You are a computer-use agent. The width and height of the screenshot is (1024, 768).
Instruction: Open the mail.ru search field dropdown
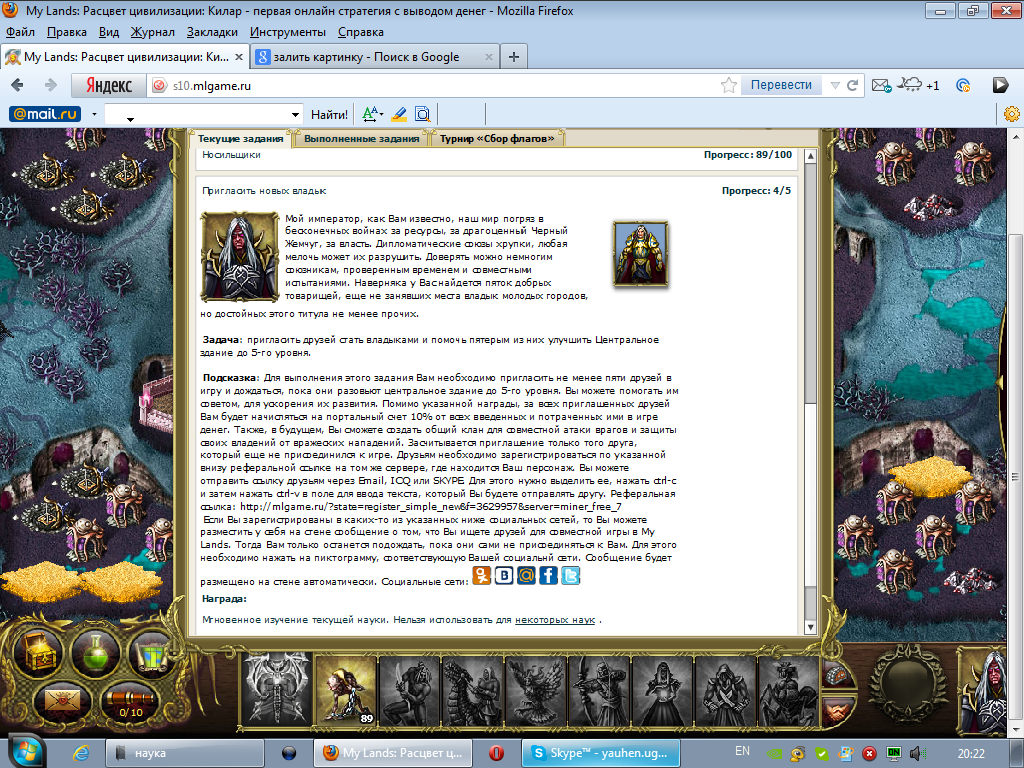point(295,115)
